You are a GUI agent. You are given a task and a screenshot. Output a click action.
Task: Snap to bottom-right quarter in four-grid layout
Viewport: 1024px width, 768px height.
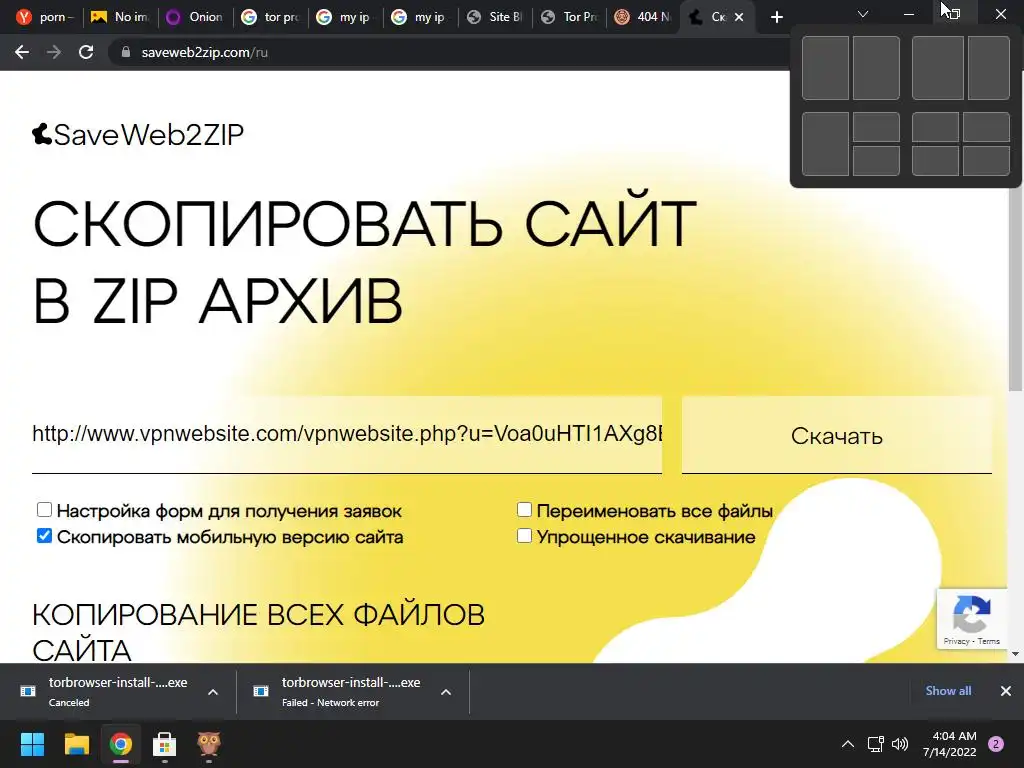point(986,161)
